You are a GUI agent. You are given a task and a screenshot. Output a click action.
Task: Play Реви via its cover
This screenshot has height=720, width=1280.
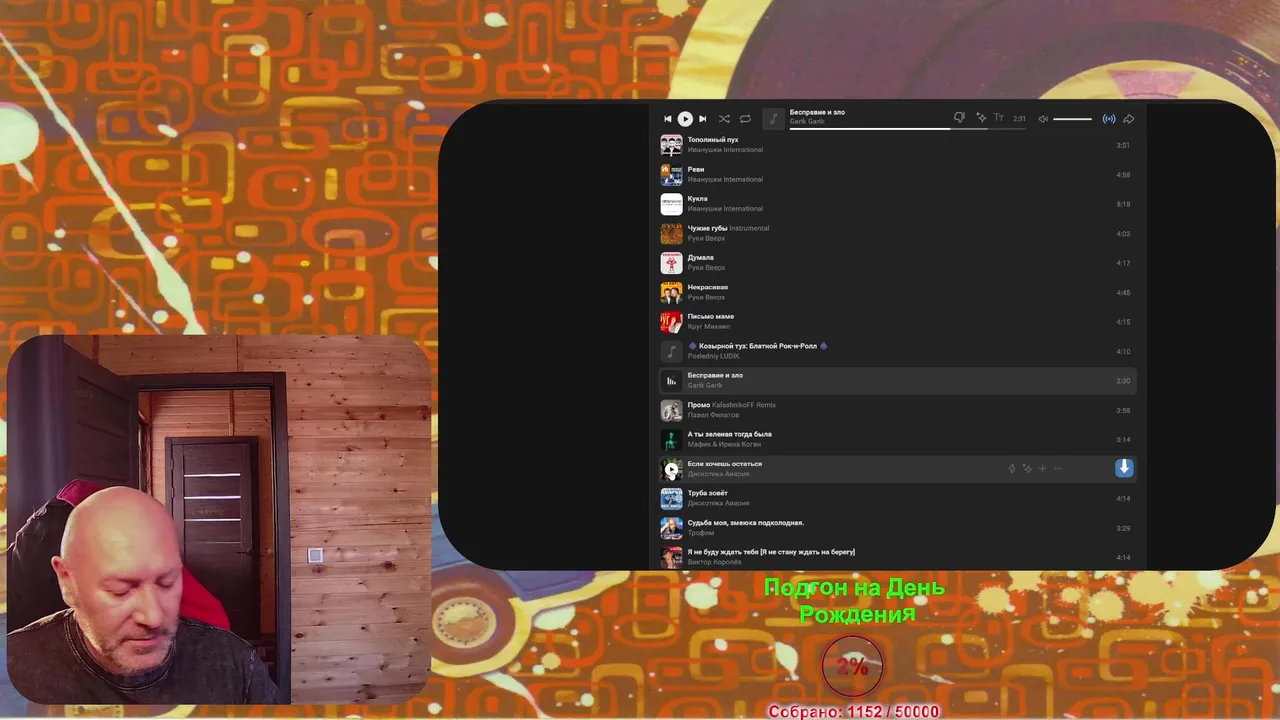[671, 174]
